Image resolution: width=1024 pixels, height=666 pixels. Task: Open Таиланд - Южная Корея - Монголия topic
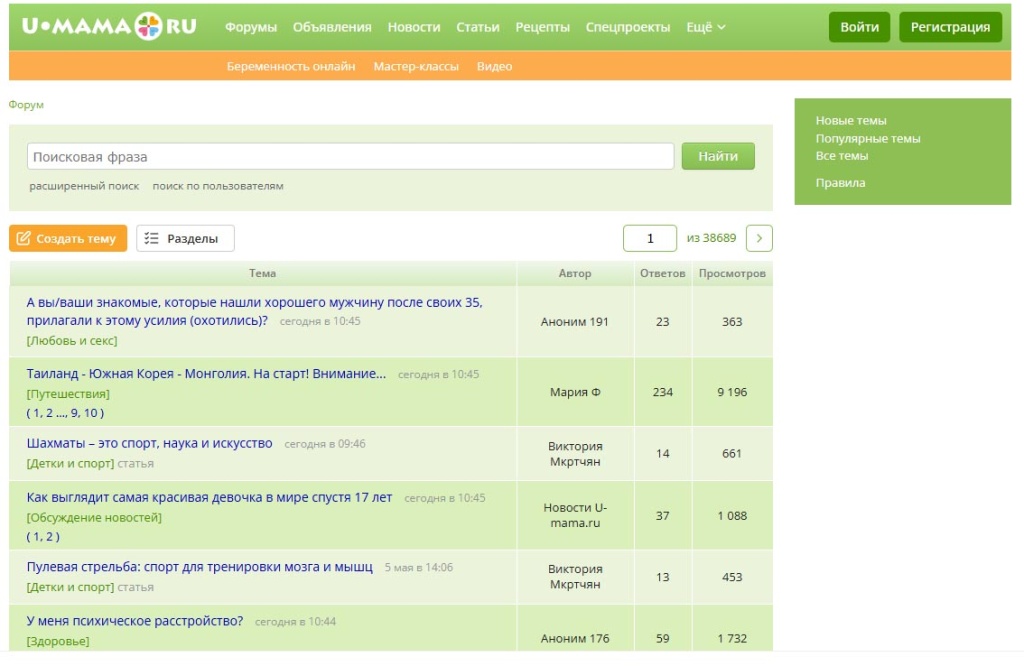206,374
